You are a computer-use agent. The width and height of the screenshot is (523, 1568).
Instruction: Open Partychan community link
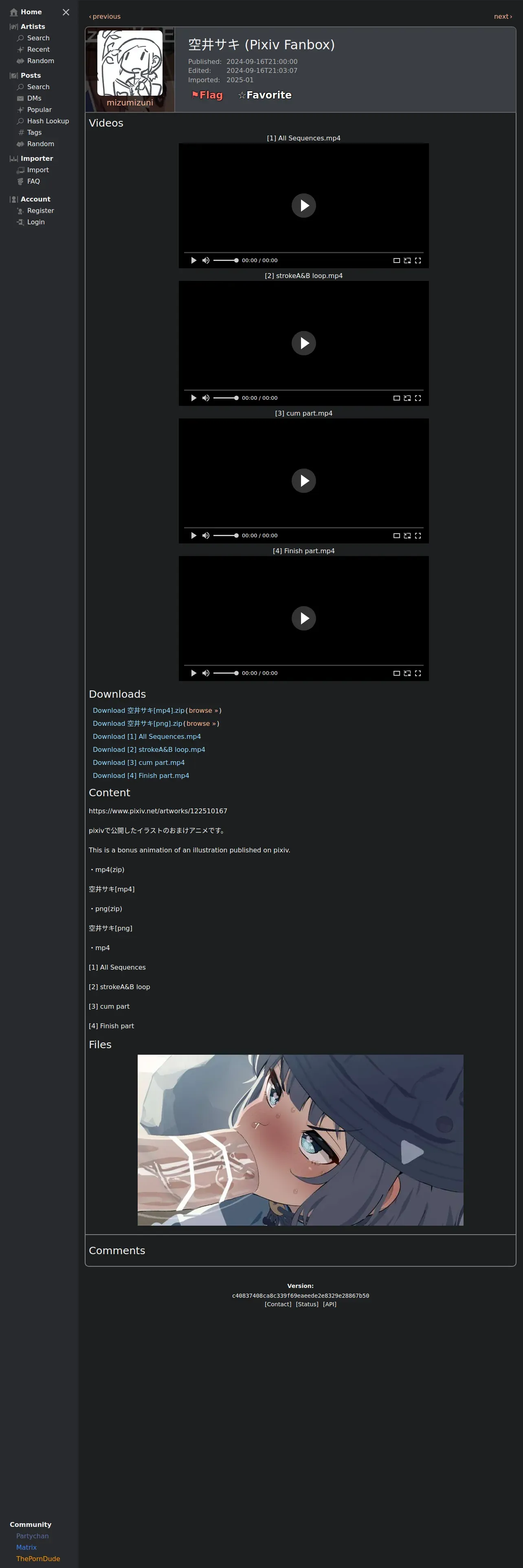pos(32,1536)
